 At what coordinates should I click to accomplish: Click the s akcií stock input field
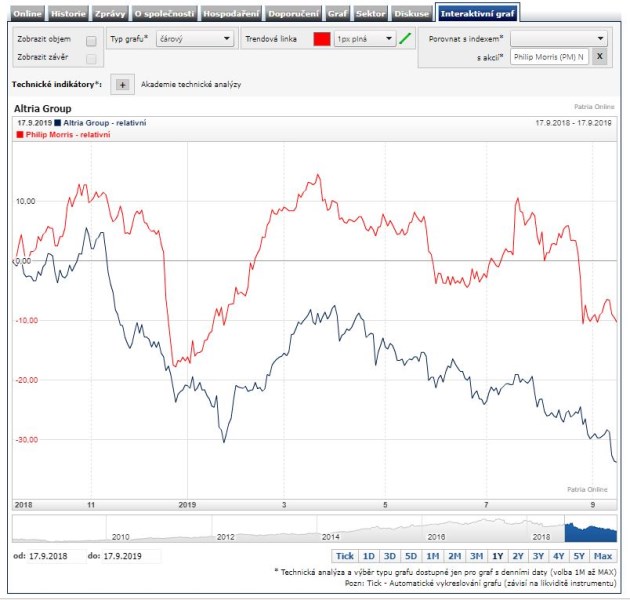pyautogui.click(x=548, y=58)
